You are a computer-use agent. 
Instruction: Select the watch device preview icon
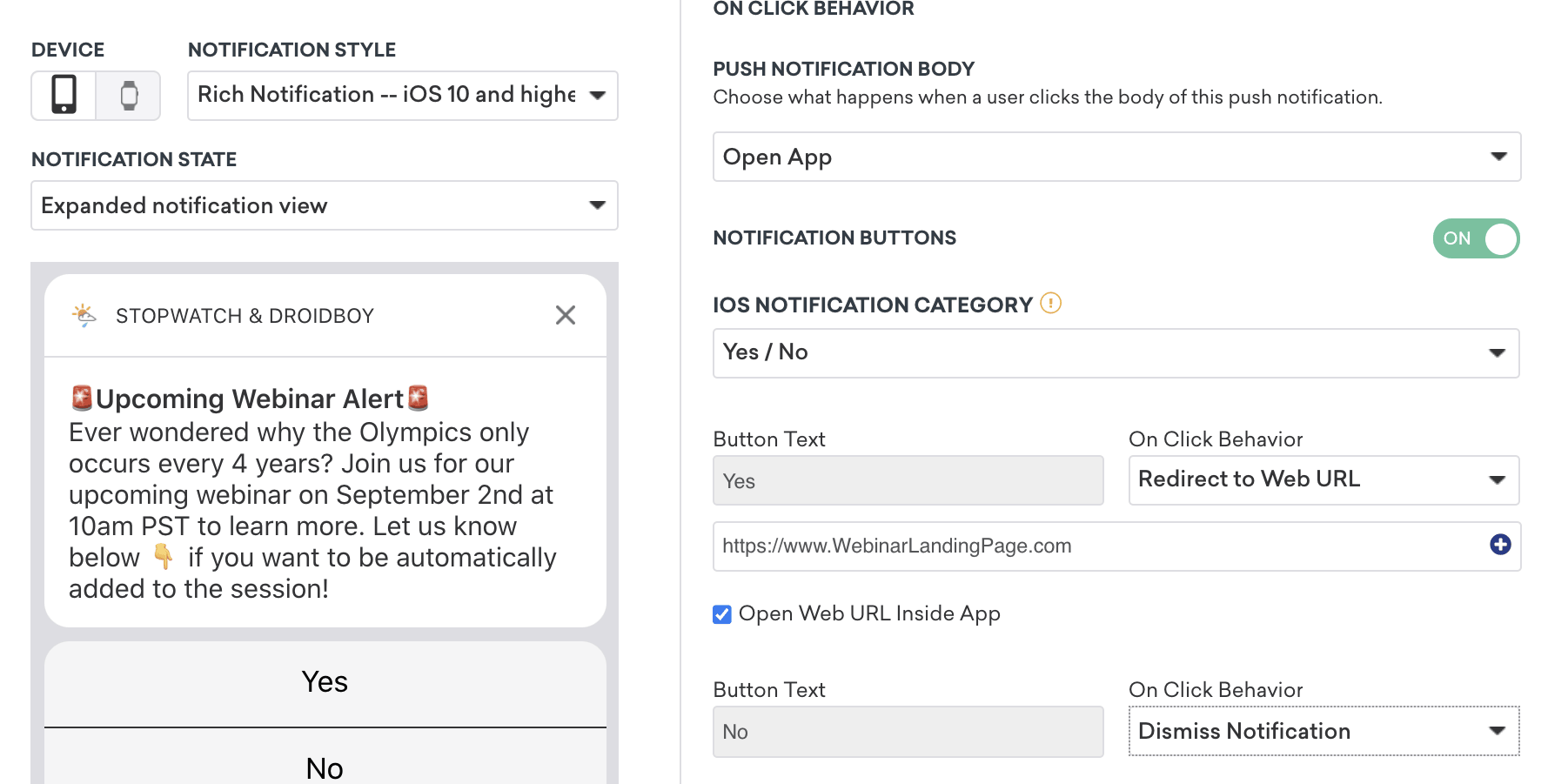[129, 95]
